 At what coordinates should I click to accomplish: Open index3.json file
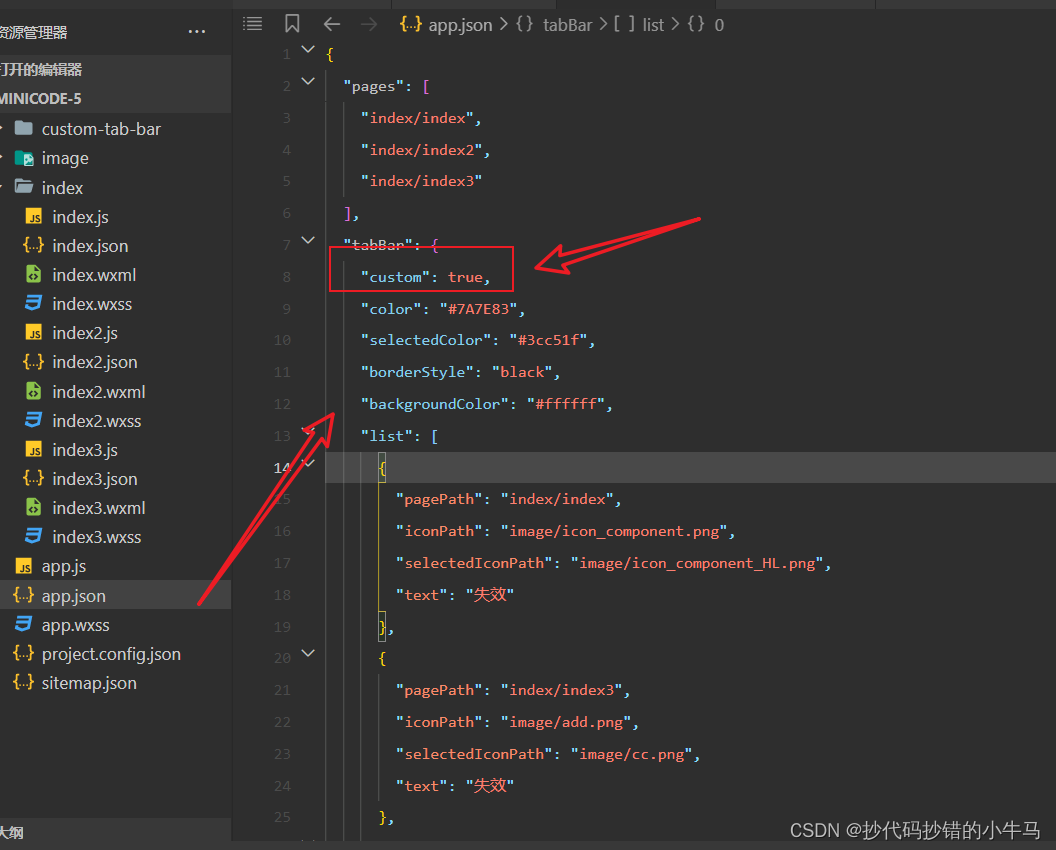point(95,479)
